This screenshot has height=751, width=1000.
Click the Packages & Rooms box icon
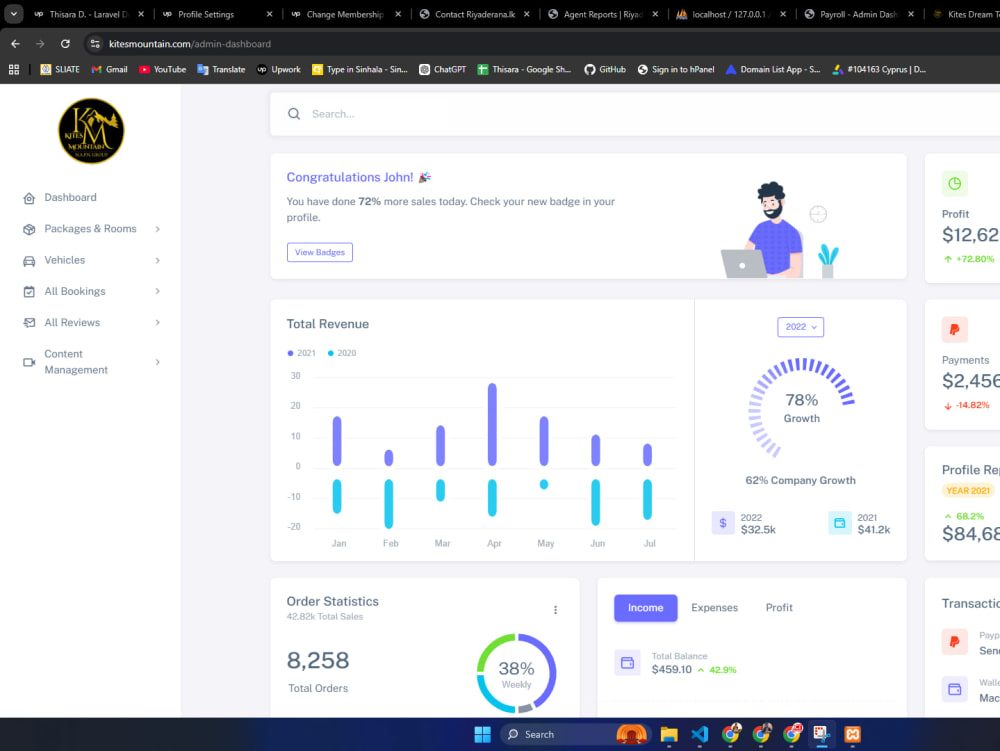coord(29,230)
